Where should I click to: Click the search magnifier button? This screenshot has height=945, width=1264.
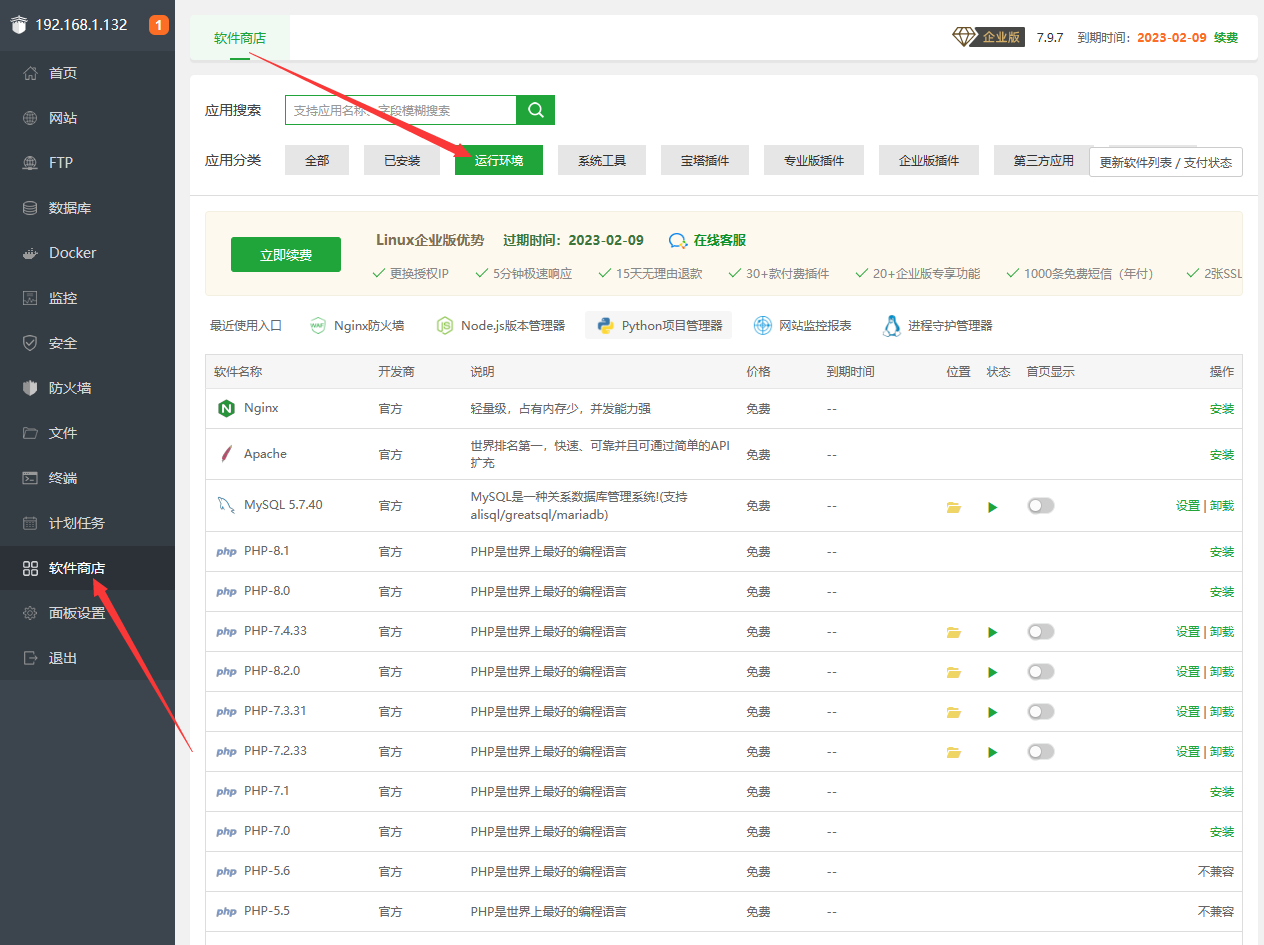535,110
